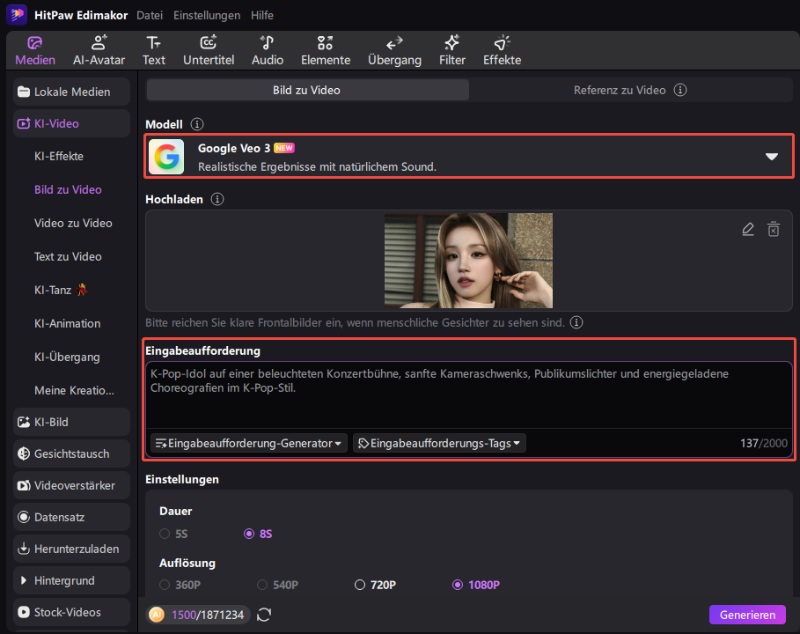Click the Google G model logo

click(x=166, y=157)
